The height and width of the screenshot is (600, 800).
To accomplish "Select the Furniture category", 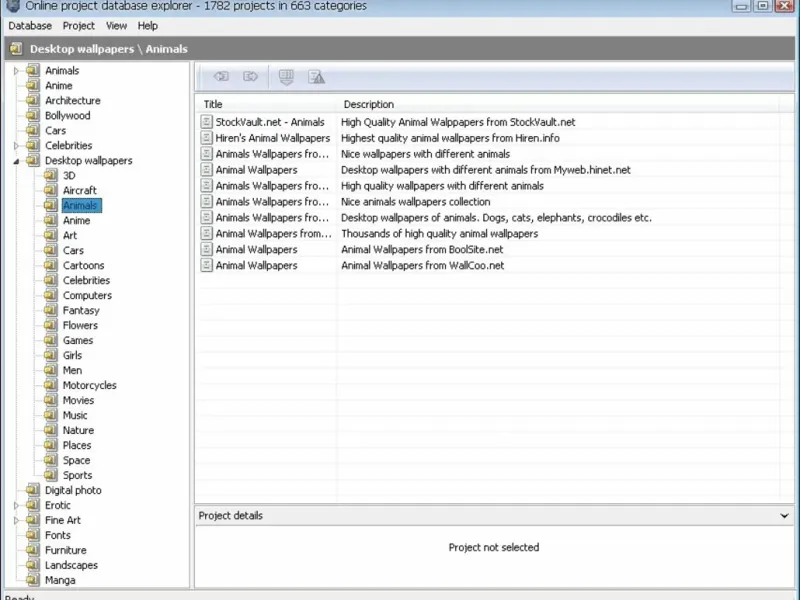I will coord(65,550).
